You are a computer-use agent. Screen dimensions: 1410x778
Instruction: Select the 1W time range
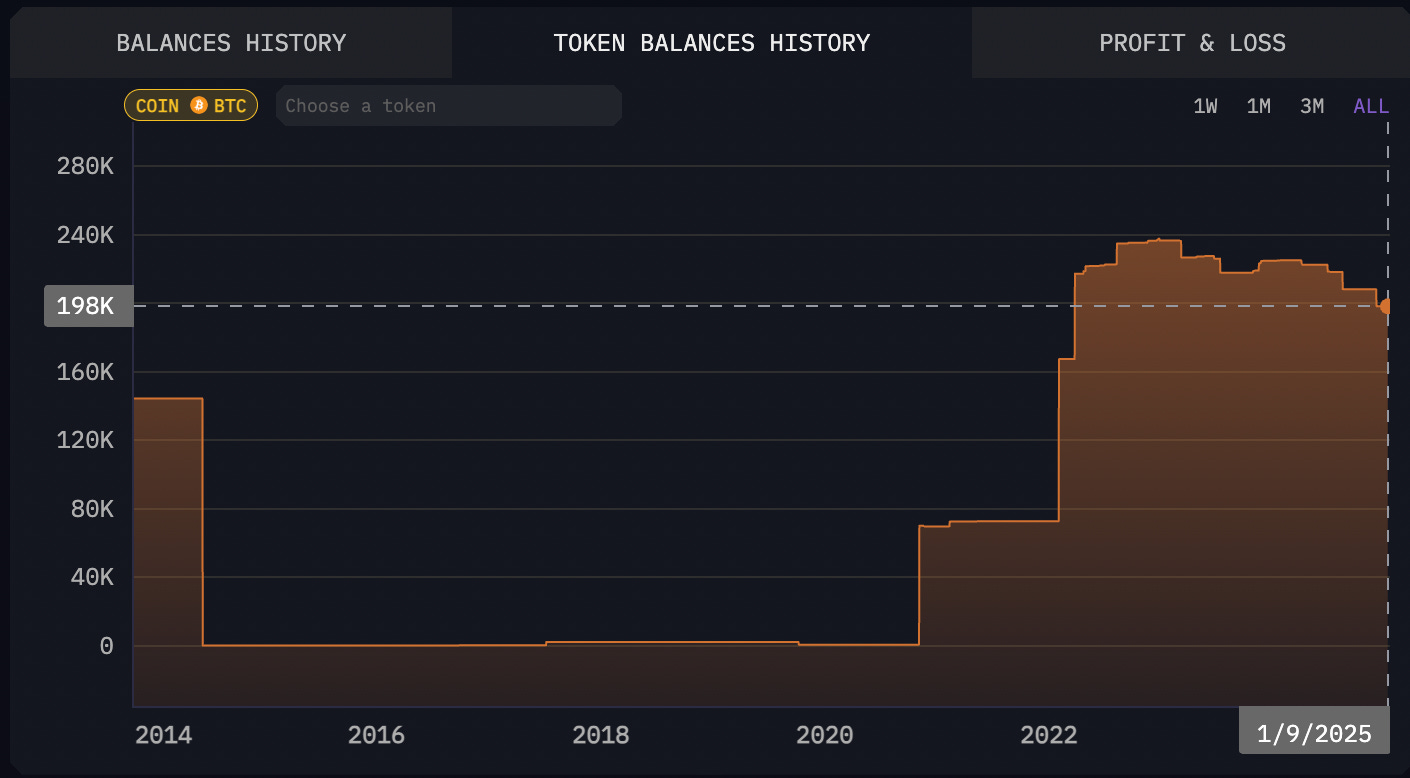point(1205,106)
